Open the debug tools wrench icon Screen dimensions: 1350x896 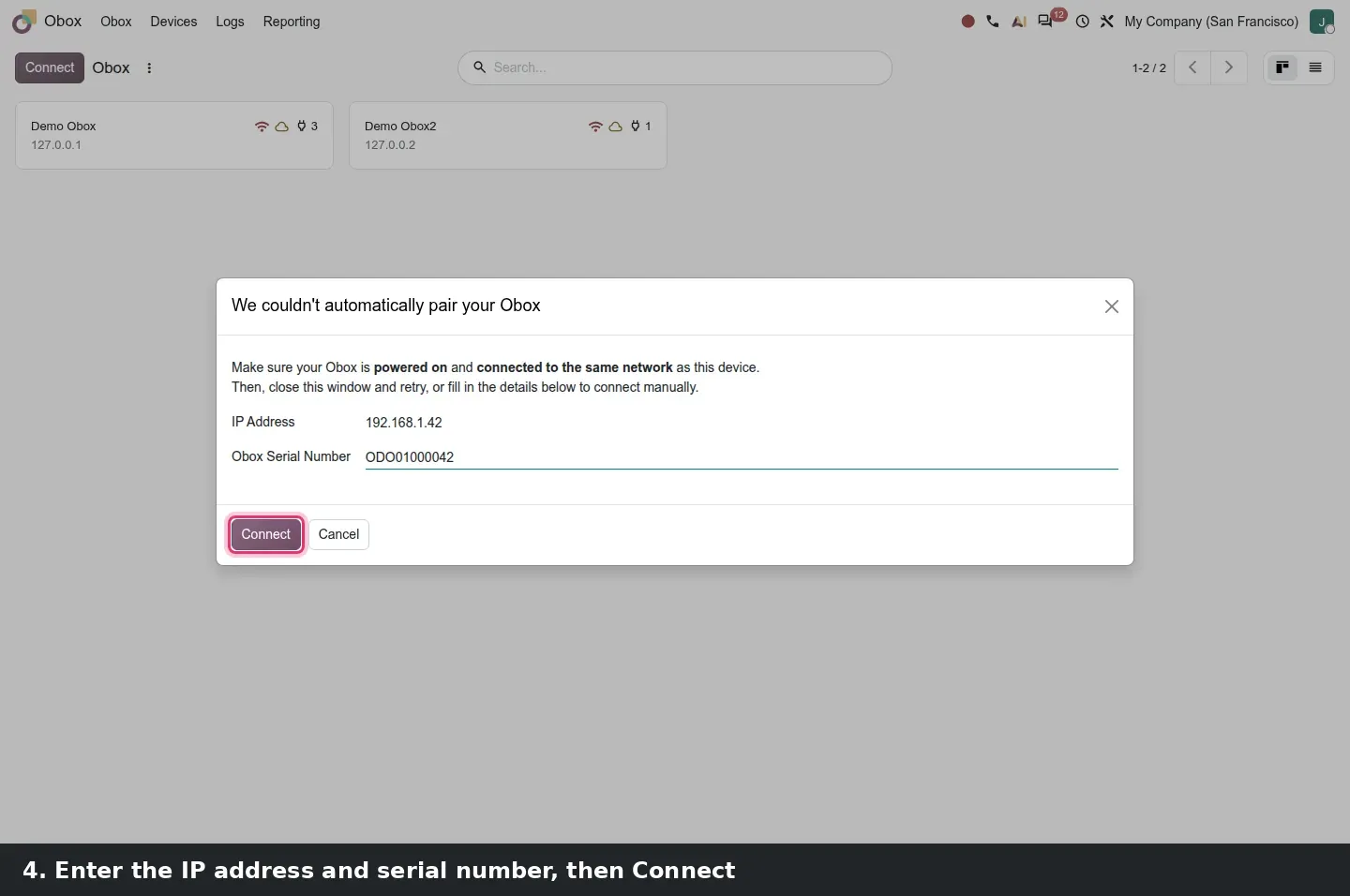pos(1107,22)
